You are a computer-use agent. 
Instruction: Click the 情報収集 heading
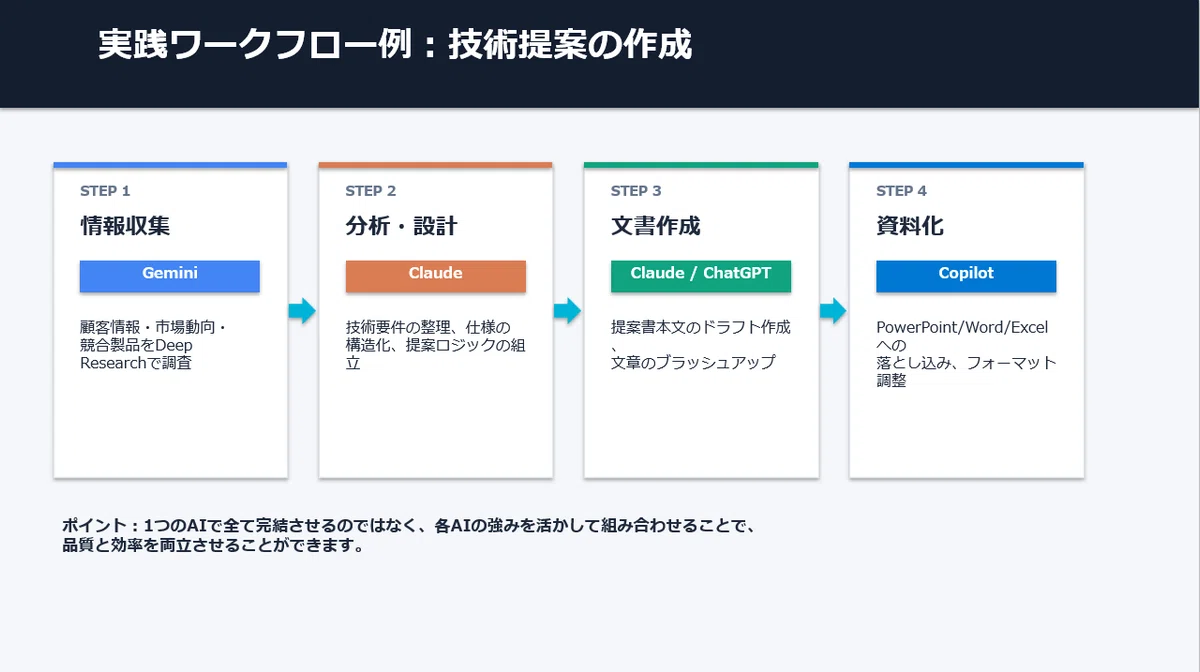125,226
